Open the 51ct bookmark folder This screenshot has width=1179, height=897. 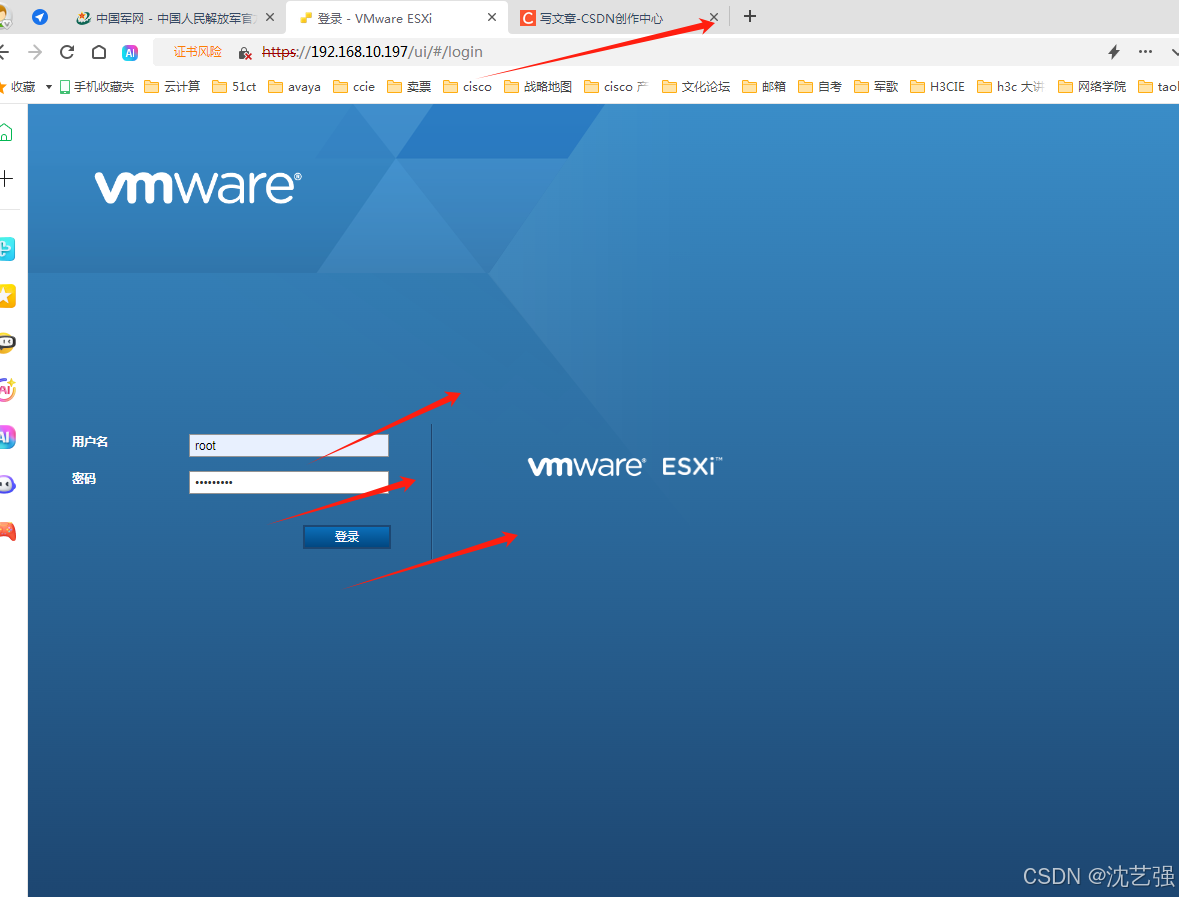(x=234, y=87)
